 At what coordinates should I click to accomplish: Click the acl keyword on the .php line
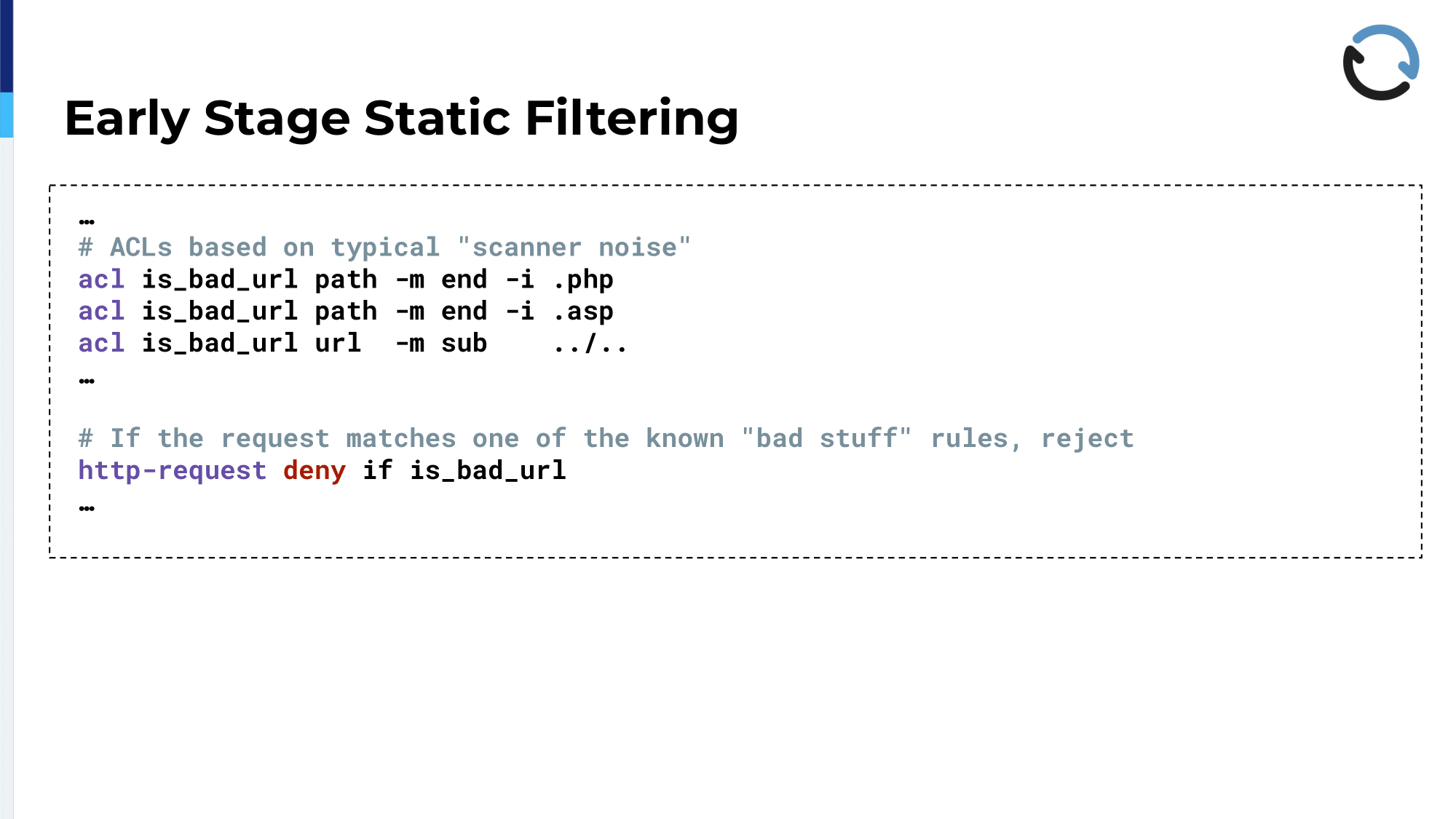101,280
